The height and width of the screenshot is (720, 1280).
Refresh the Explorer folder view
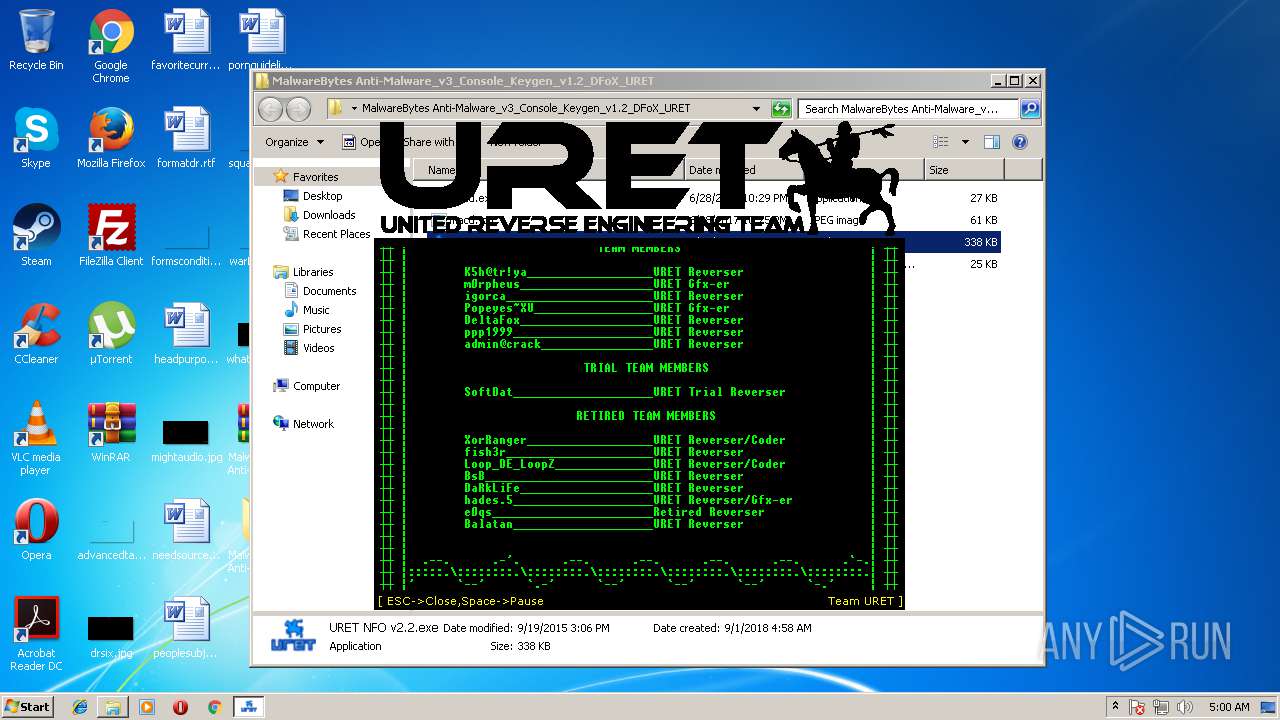(781, 109)
